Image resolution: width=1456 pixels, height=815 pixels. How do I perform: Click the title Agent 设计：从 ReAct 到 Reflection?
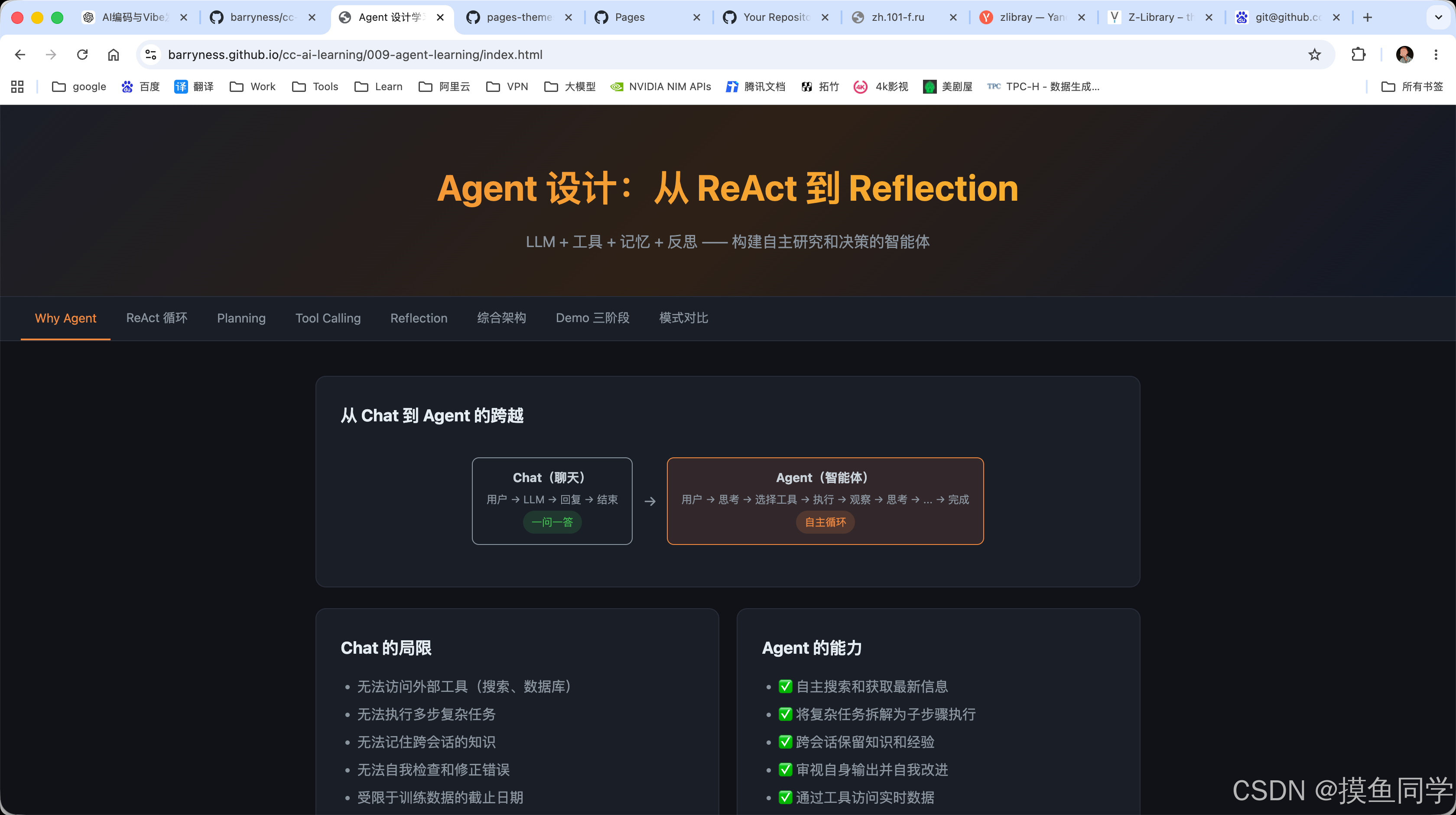(728, 188)
